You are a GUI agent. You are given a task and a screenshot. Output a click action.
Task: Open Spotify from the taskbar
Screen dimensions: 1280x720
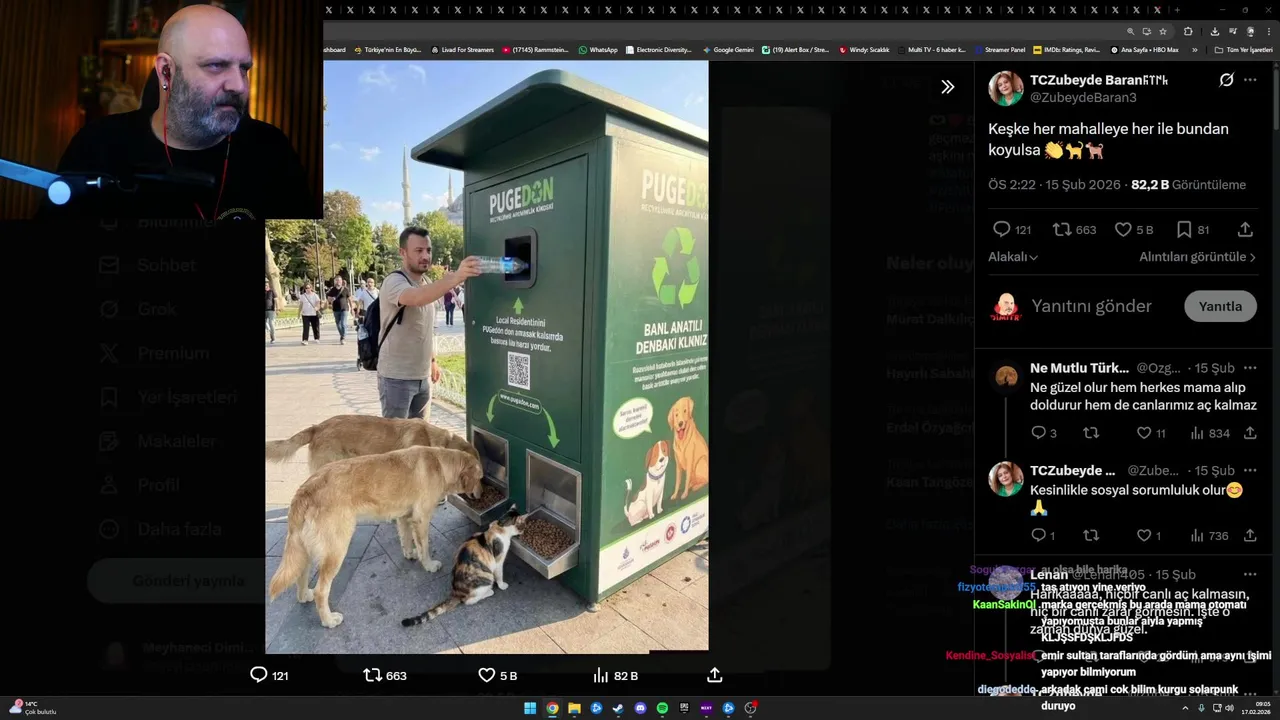pyautogui.click(x=662, y=708)
